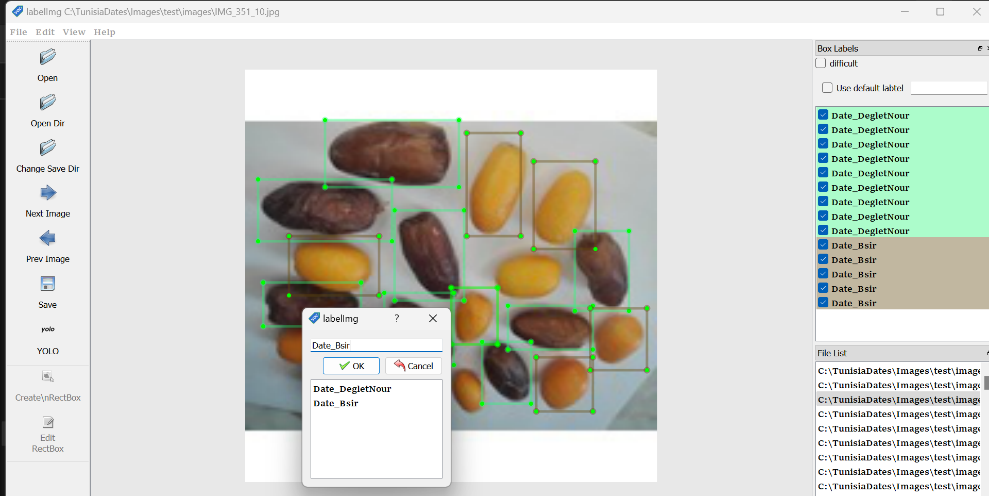Choose Date_Bsir in the dialog's label list

point(336,403)
